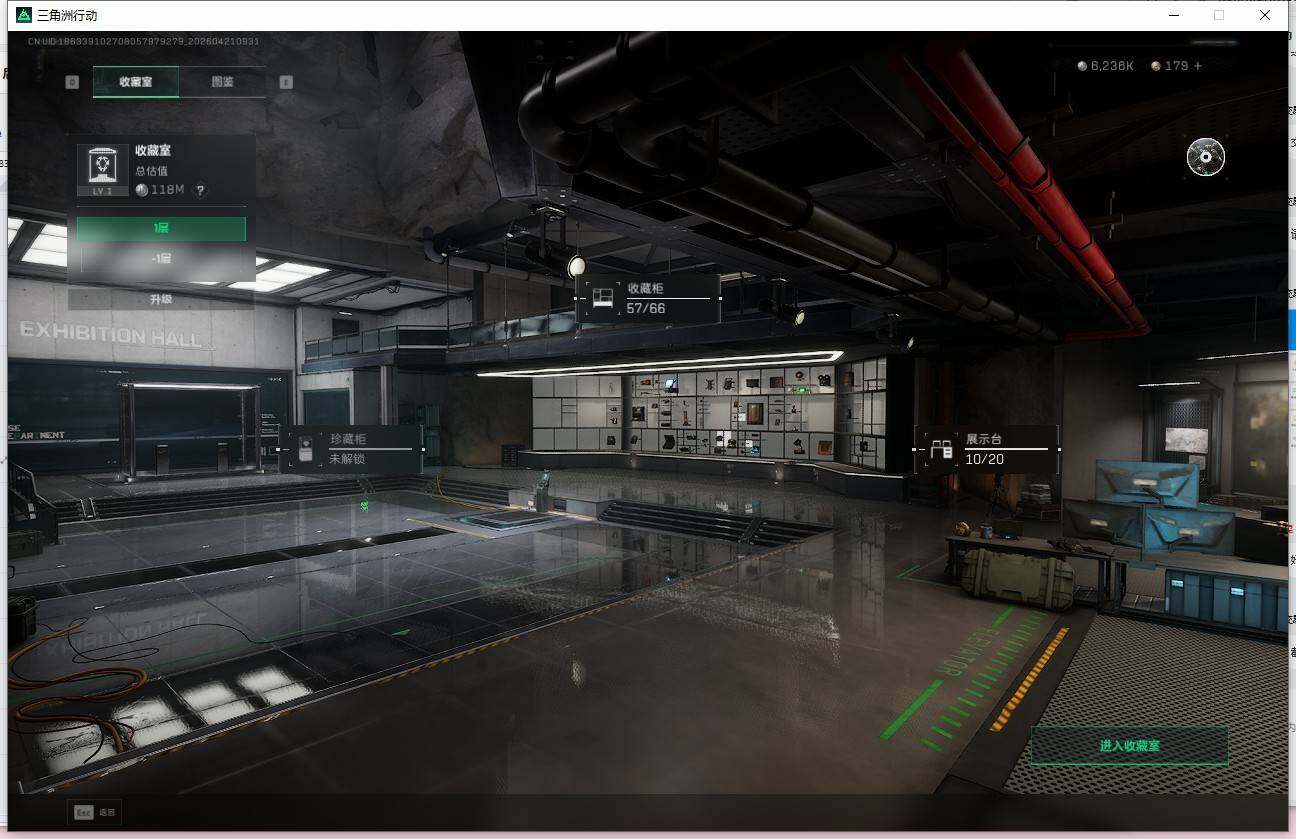
Task: Click the 6,236K silver coin balance
Action: point(1105,66)
